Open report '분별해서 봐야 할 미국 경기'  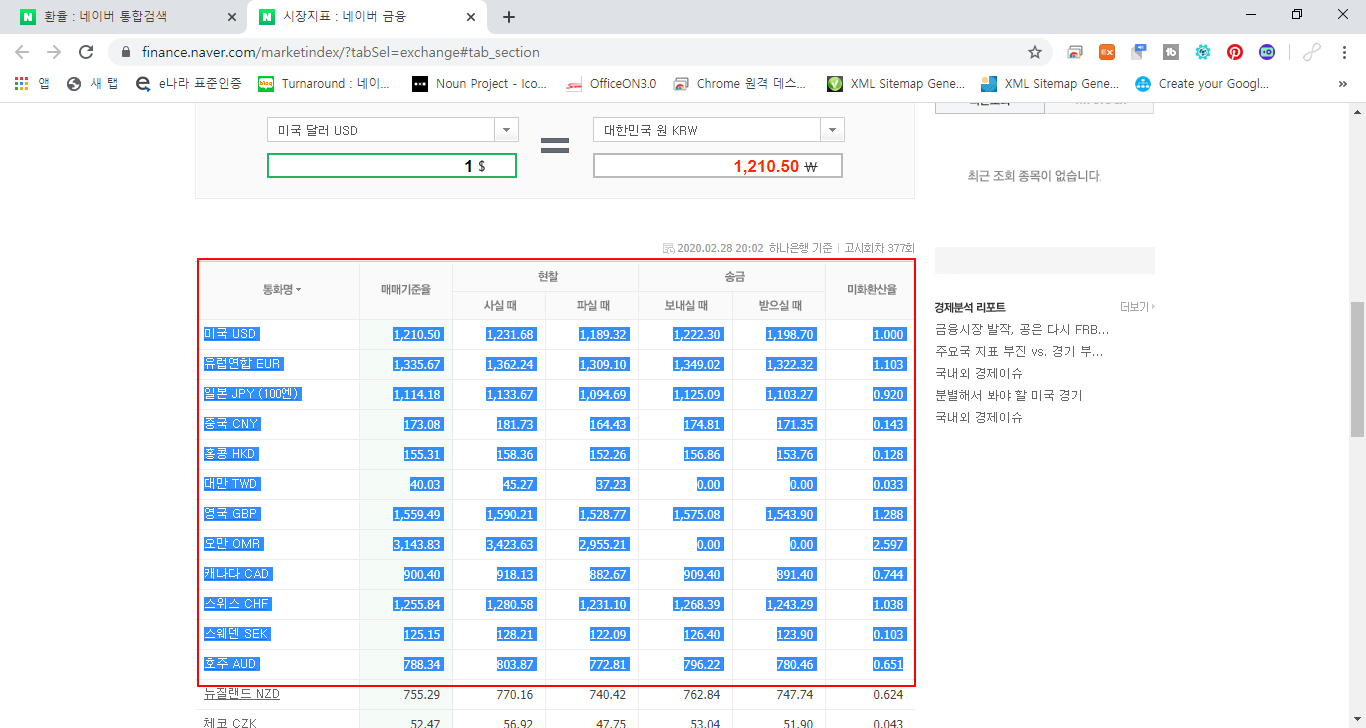(1009, 395)
